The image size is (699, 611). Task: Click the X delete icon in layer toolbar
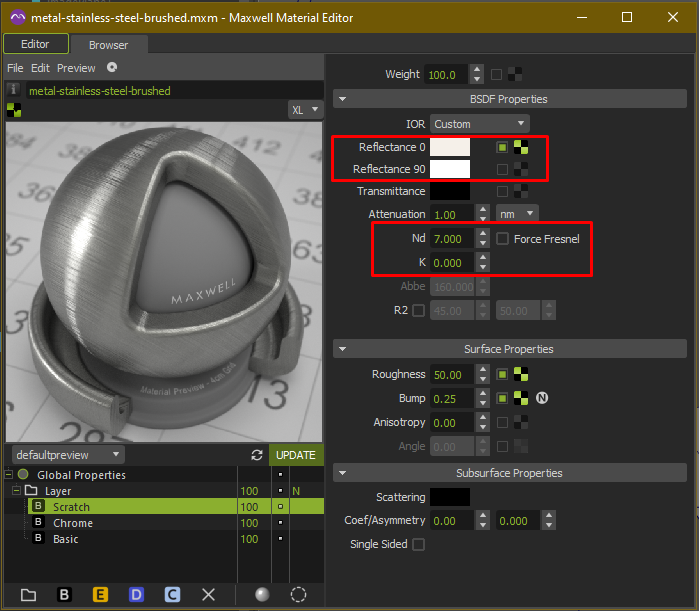[208, 594]
